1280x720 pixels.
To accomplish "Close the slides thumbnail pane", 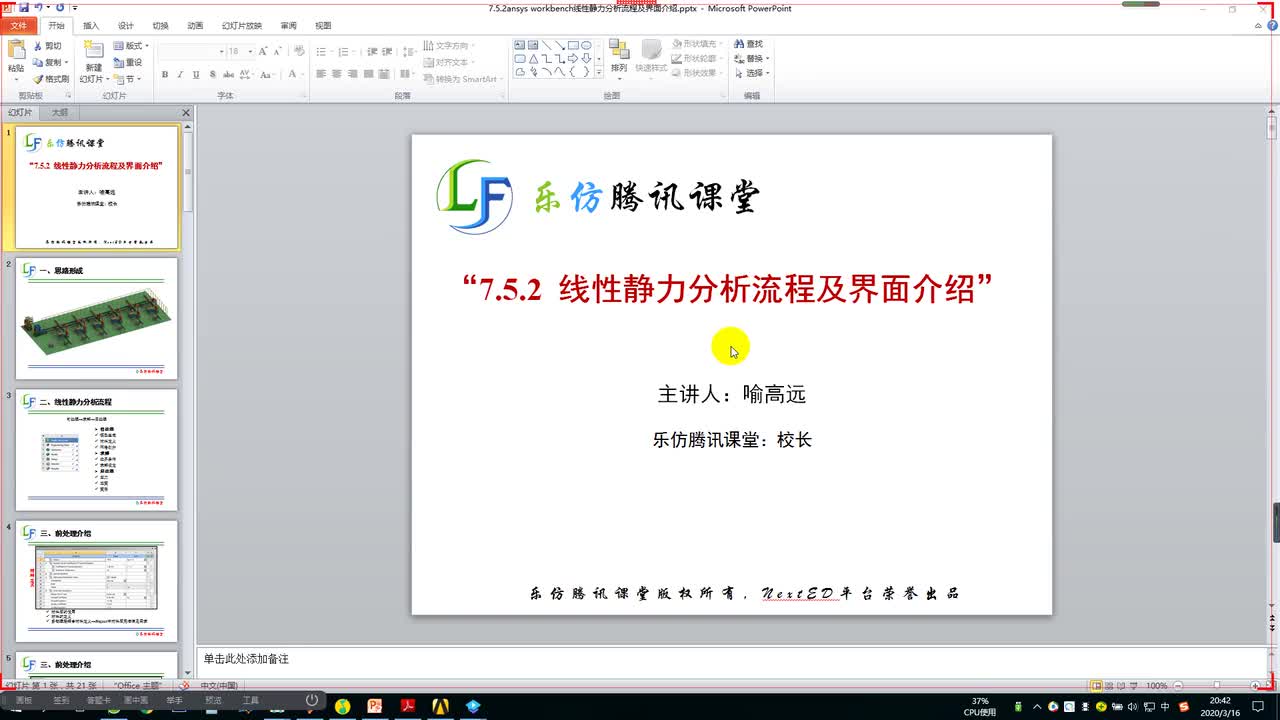I will point(185,113).
